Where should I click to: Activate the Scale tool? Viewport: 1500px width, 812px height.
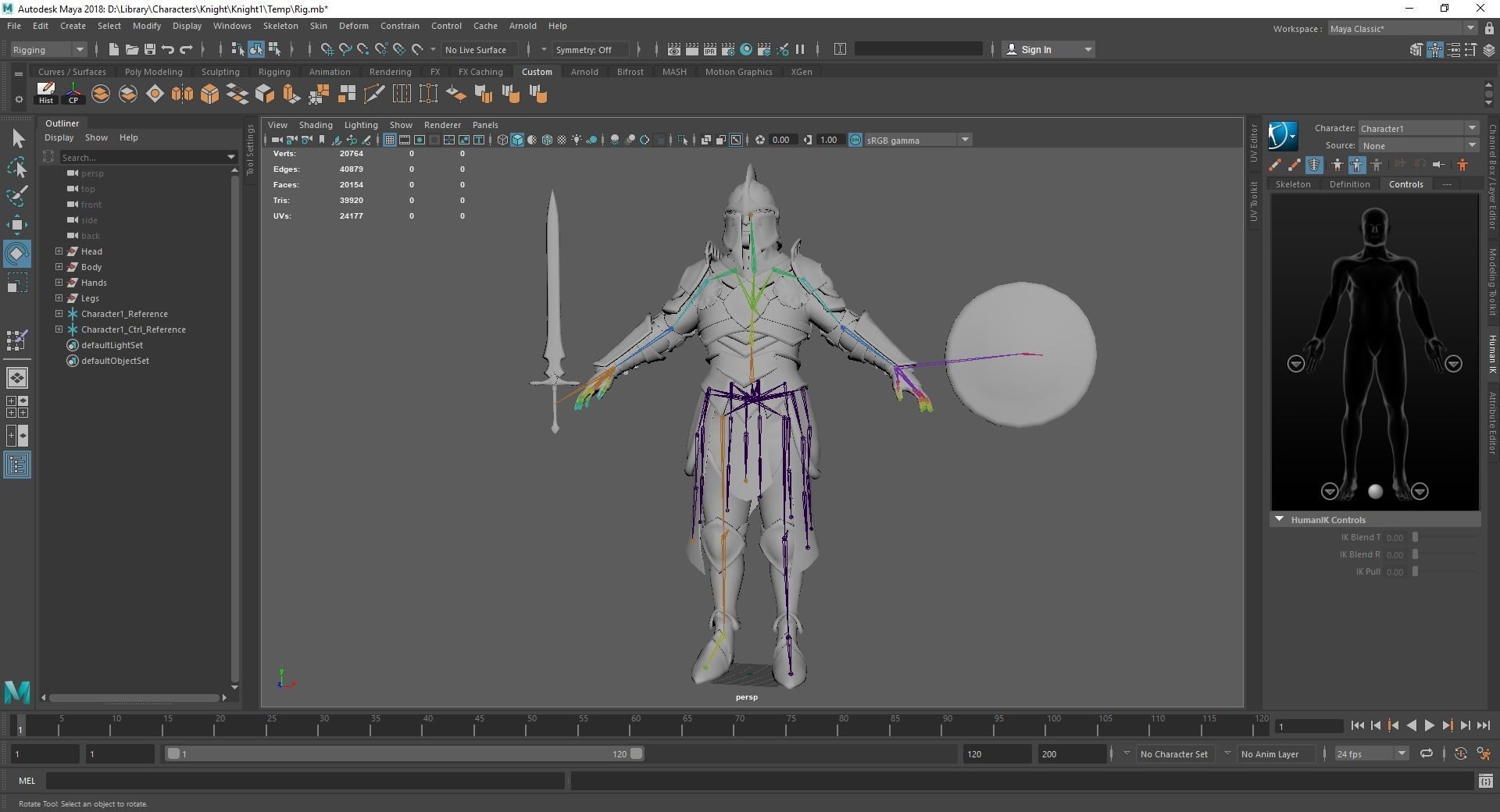17,283
